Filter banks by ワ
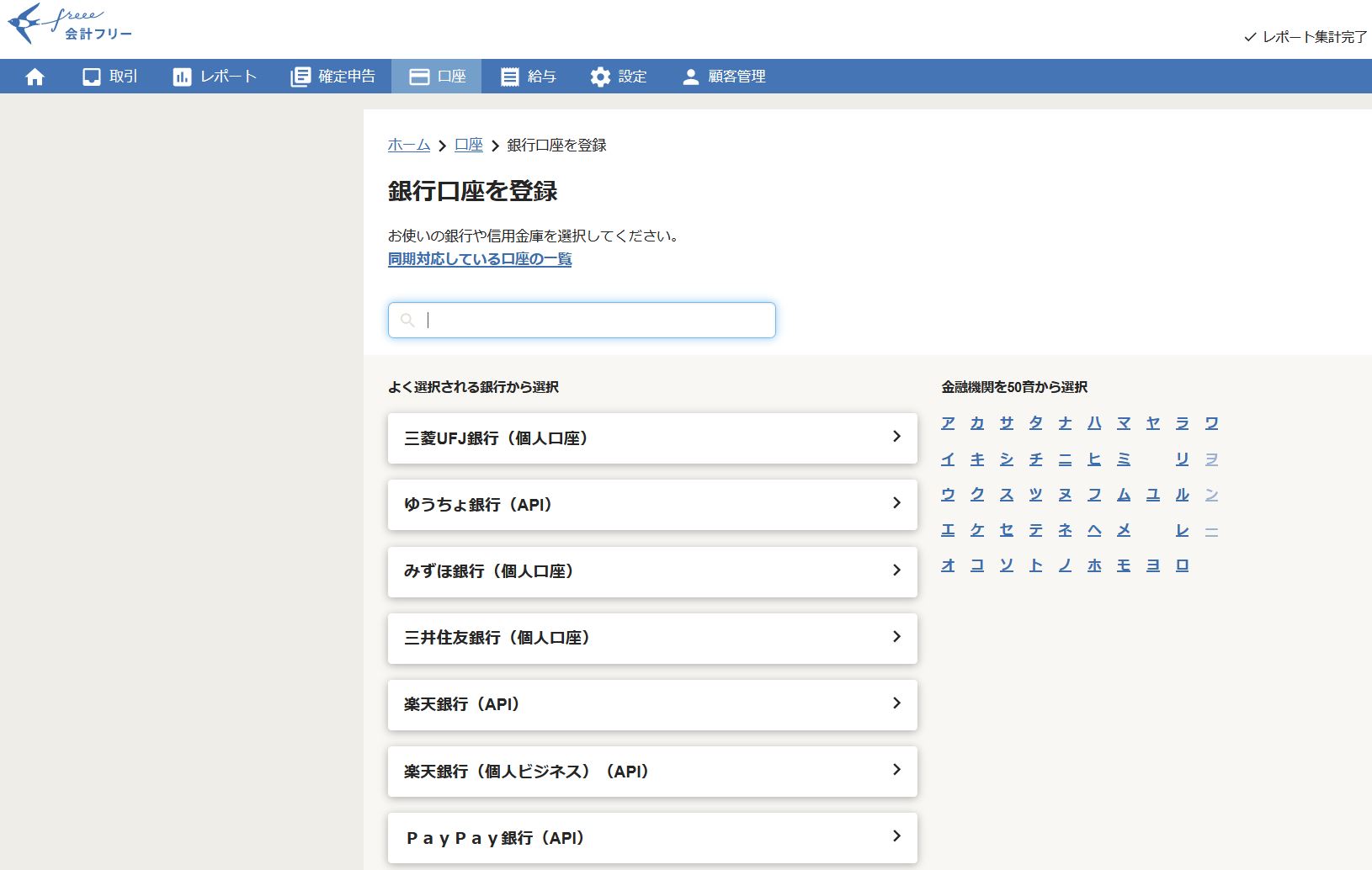 click(x=1212, y=423)
